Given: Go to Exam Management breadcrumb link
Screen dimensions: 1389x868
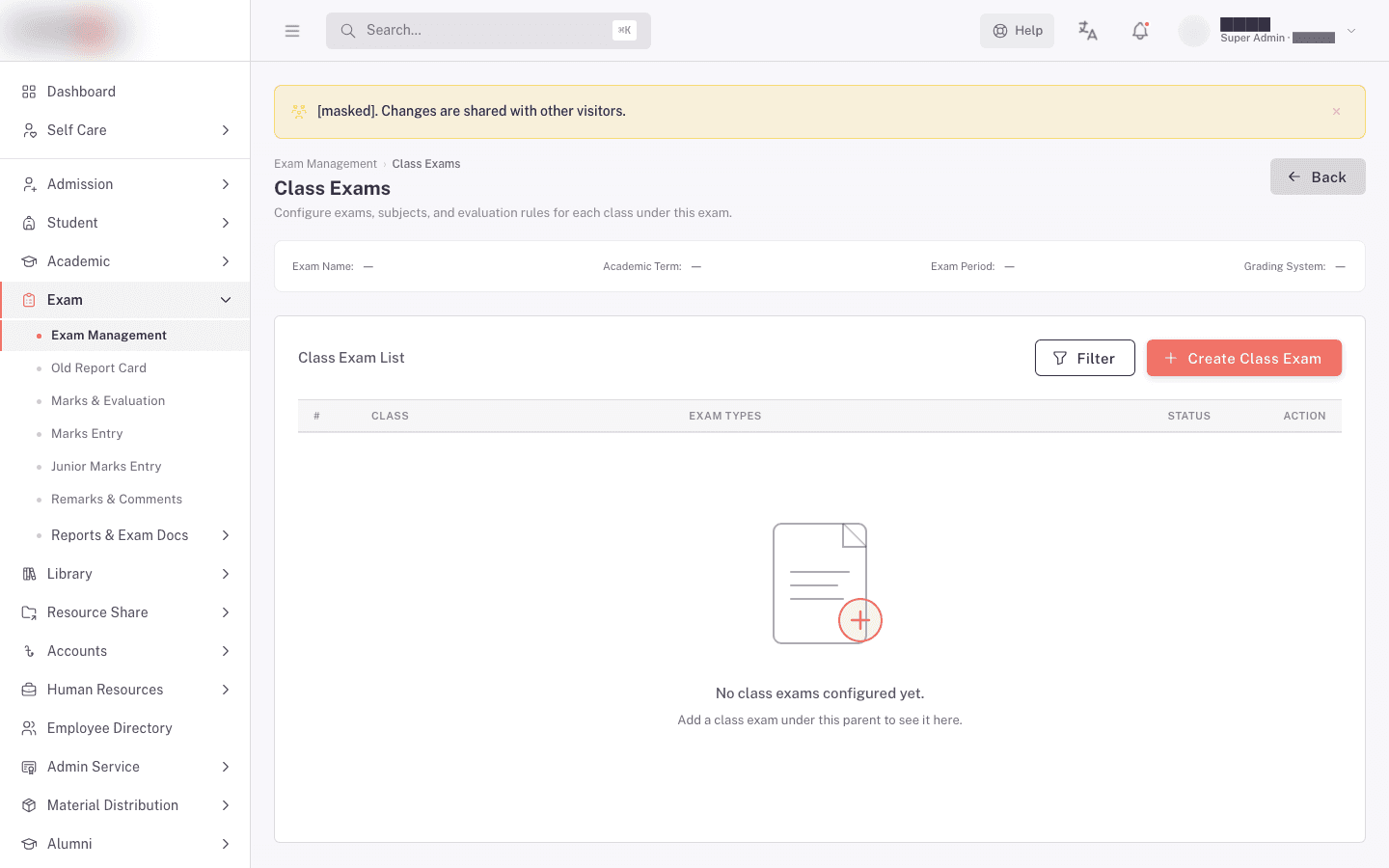Looking at the screenshot, I should point(325,164).
